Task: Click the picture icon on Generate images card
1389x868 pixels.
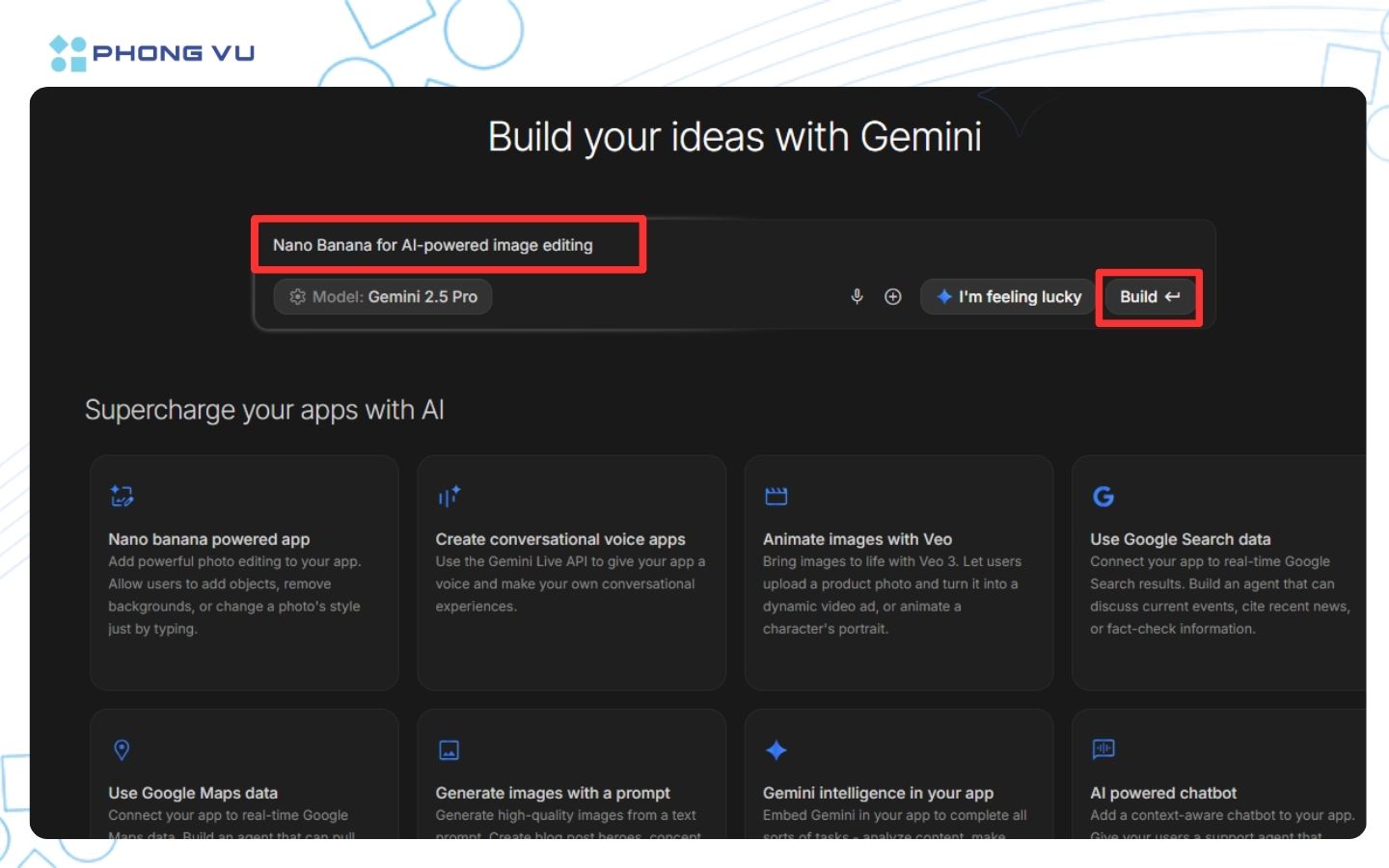Action: click(449, 749)
